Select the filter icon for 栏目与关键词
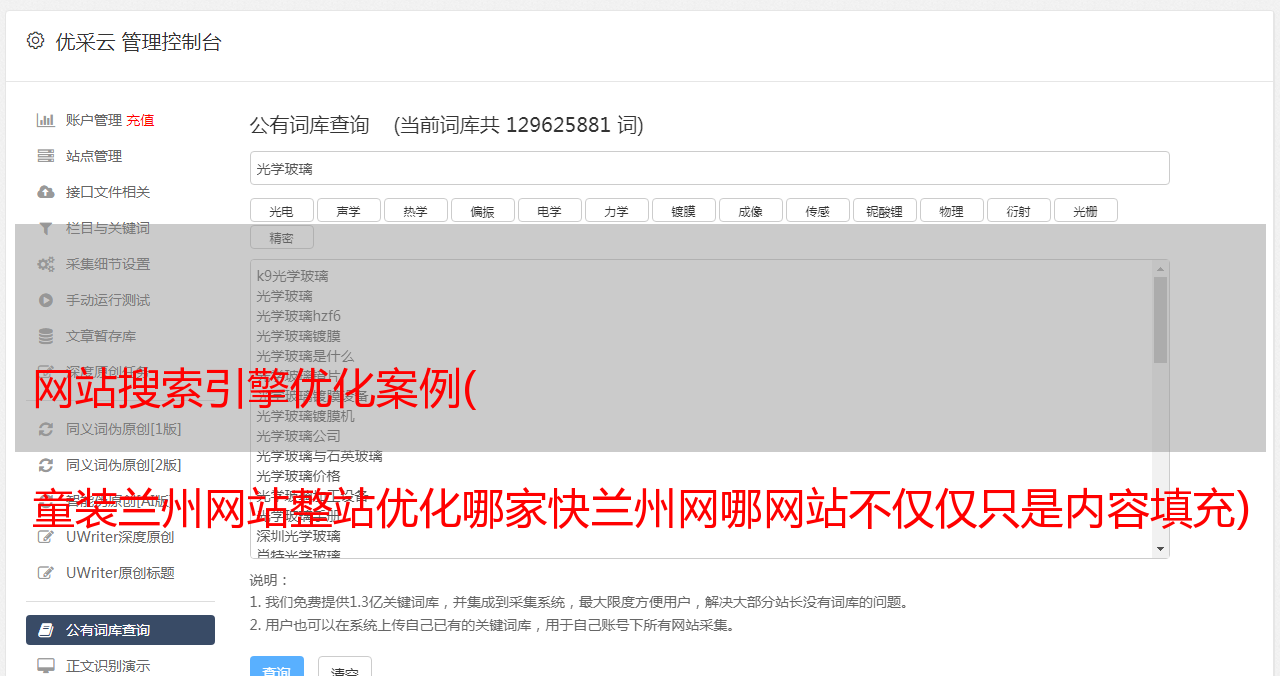The width and height of the screenshot is (1280, 676). (x=46, y=228)
